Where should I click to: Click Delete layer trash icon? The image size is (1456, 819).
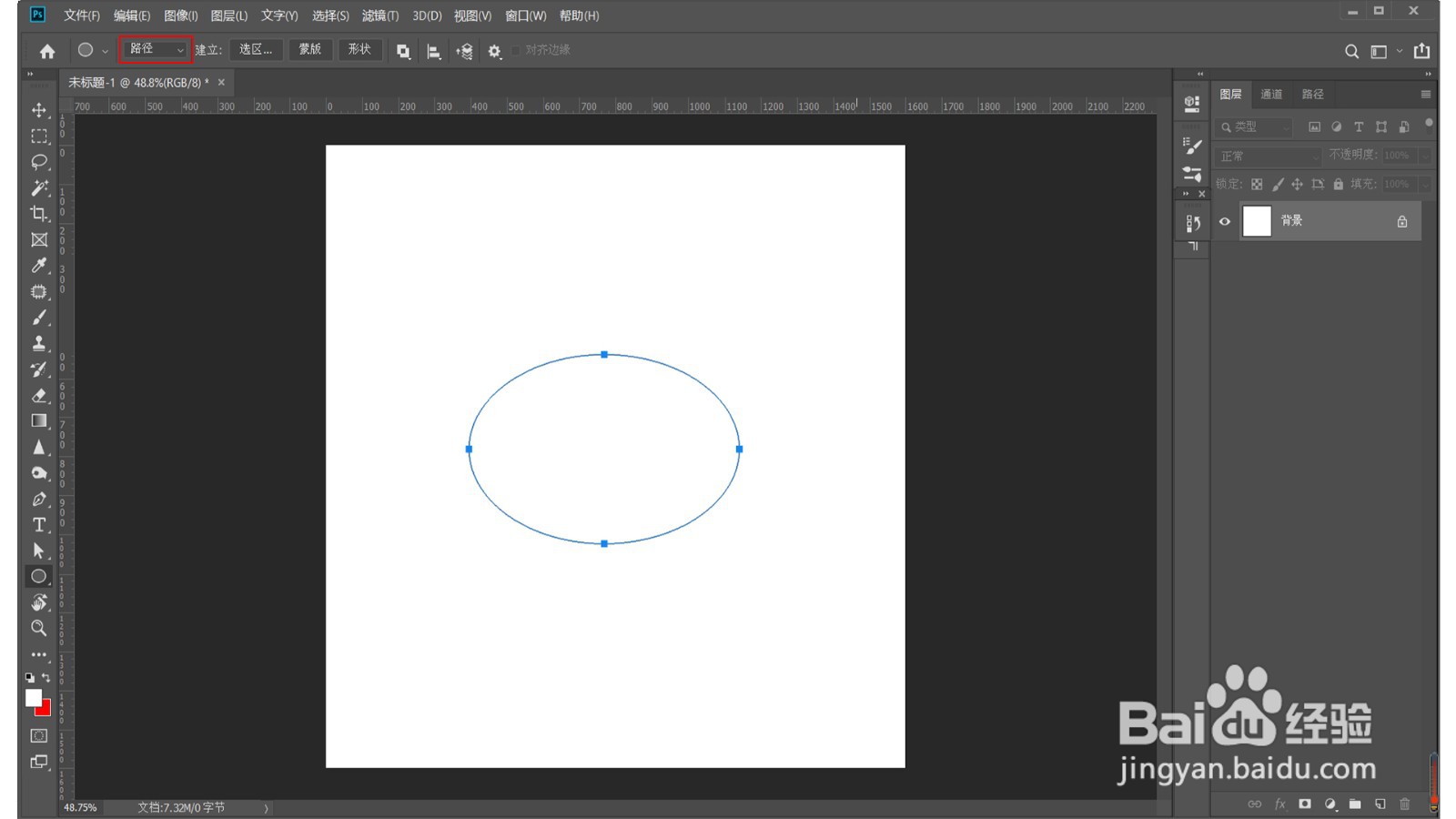1405,804
